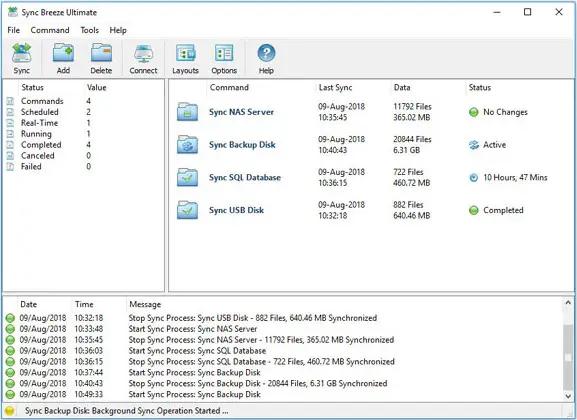Viewport: 577px width, 420px height.
Task: Click the Delete folder icon
Action: [101, 53]
